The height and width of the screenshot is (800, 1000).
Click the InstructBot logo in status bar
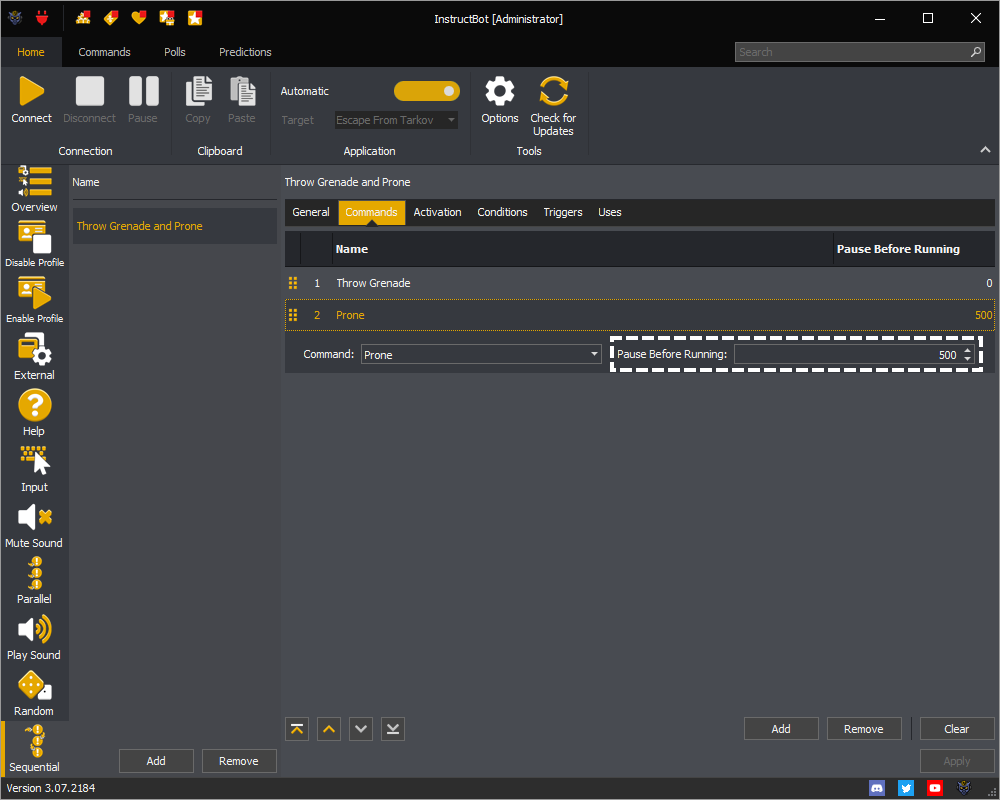[964, 788]
